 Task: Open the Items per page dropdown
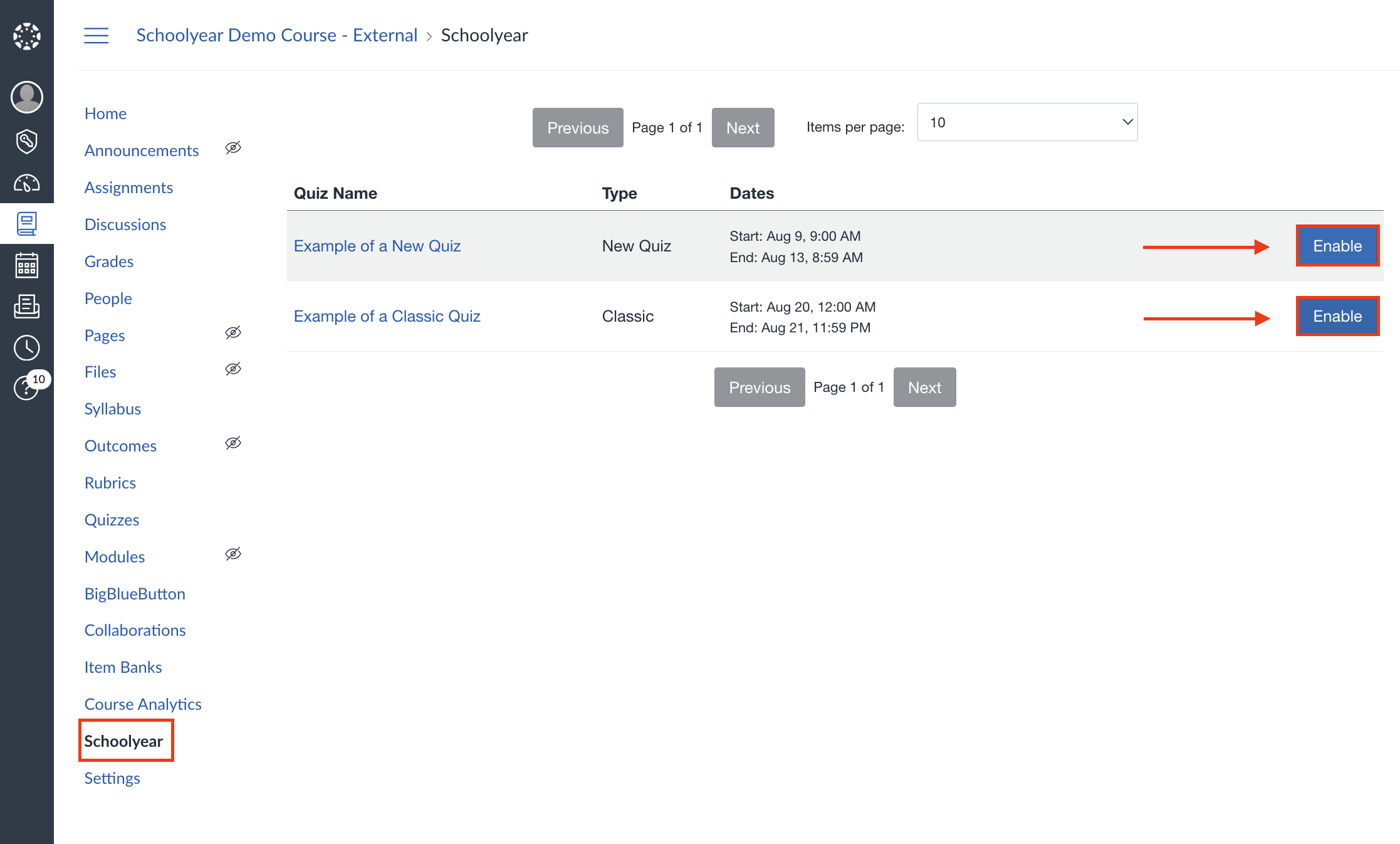tap(1027, 122)
